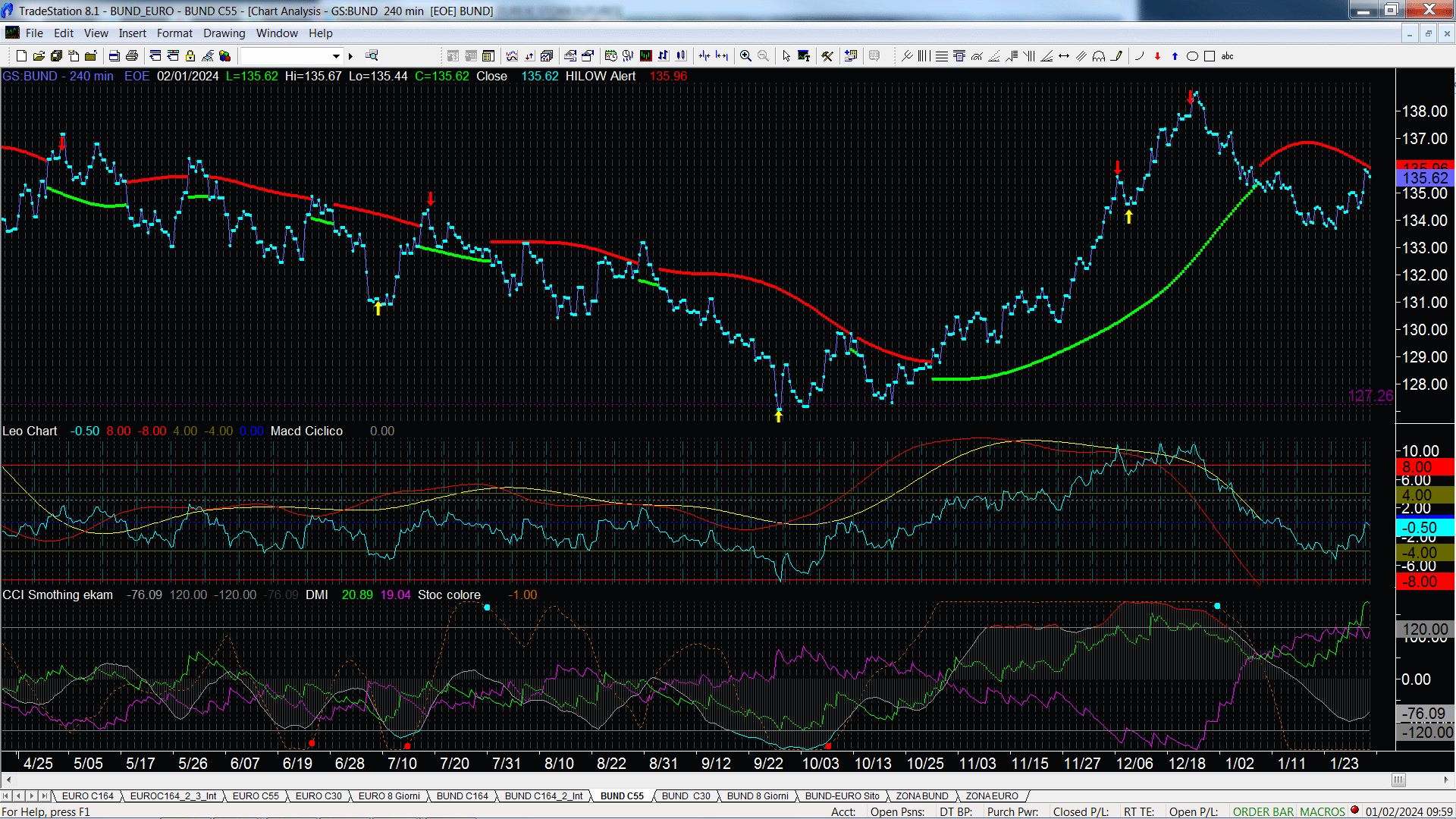Click the New document toolbar icon
The width and height of the screenshot is (1456, 819).
pyautogui.click(x=21, y=56)
